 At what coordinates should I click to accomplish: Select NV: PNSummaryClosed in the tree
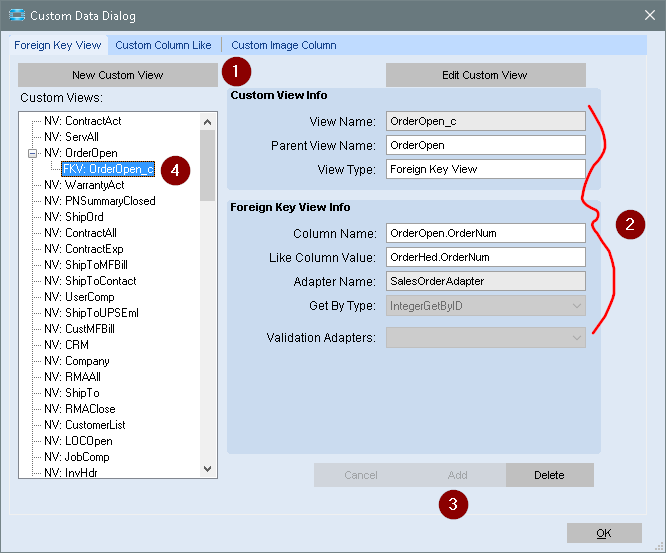click(x=100, y=201)
